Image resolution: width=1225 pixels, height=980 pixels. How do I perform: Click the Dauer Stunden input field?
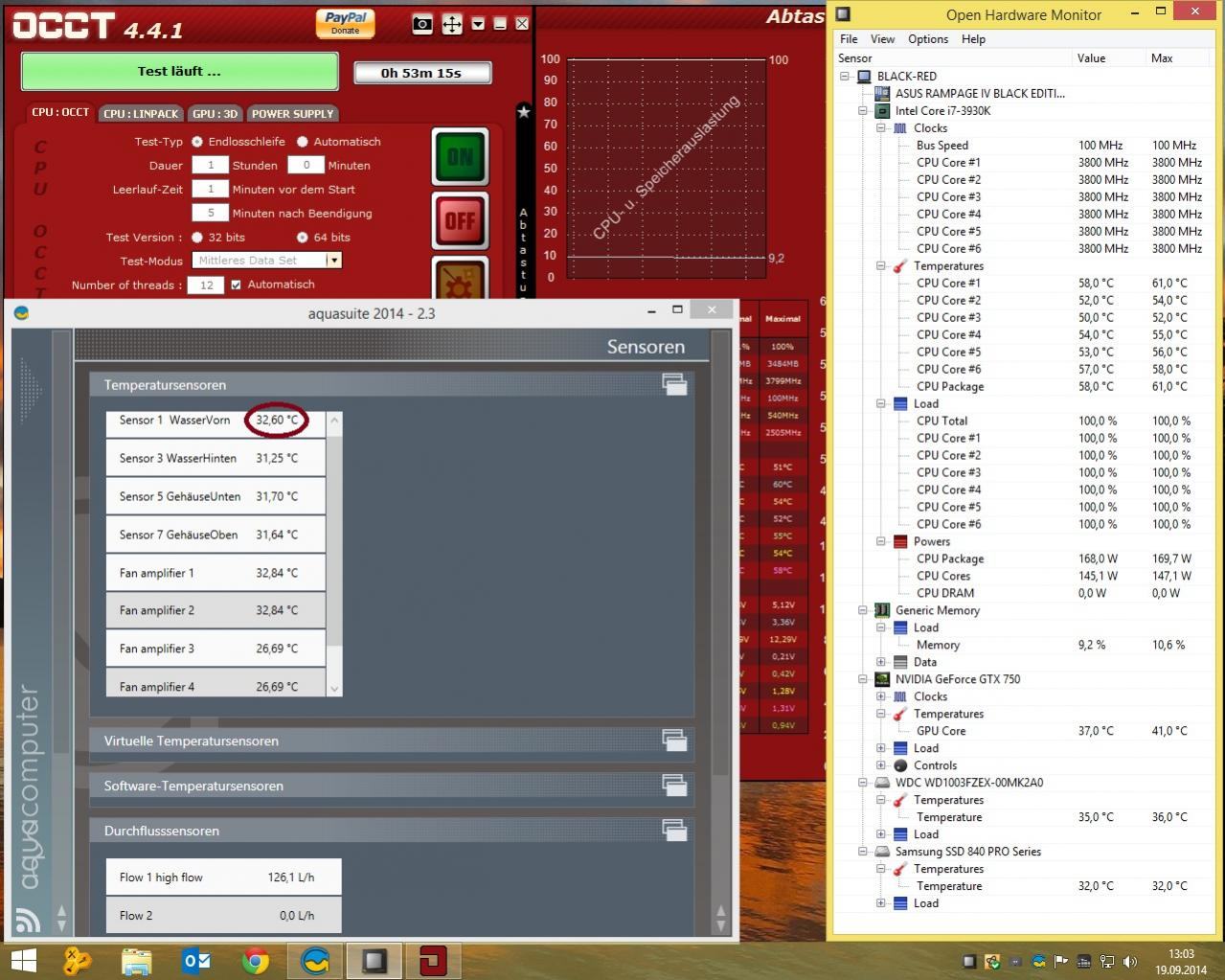(210, 165)
